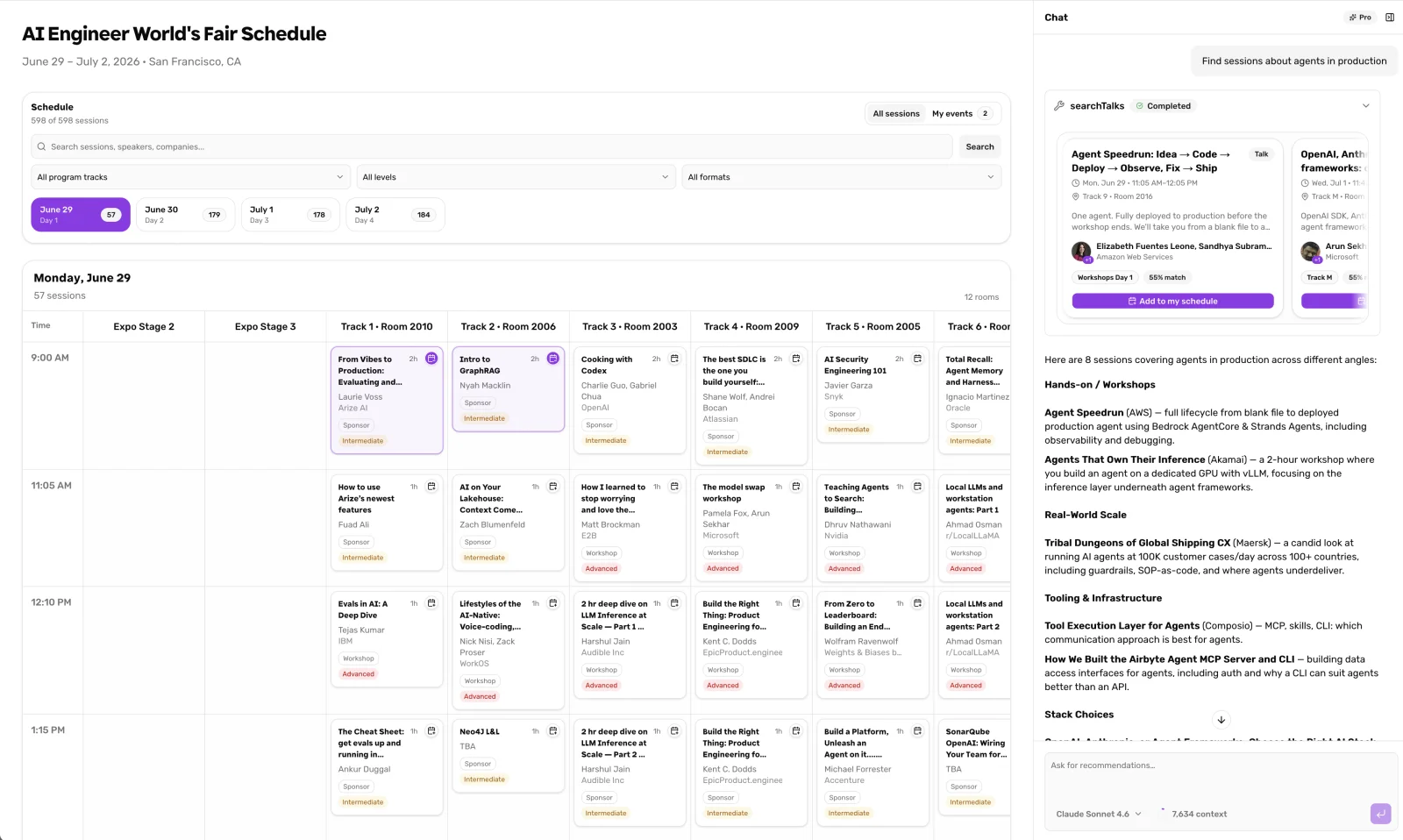
Task: Add How I learned to stop worrying calendar icon
Action: [674, 487]
